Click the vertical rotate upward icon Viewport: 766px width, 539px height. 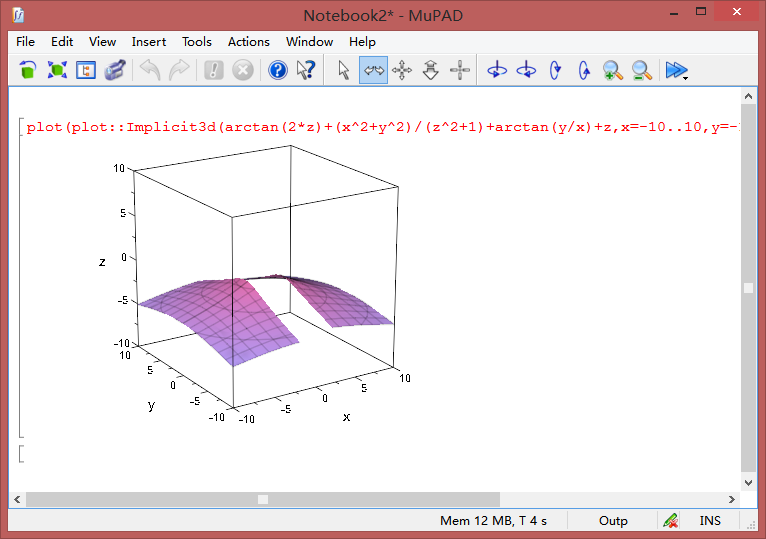pyautogui.click(x=584, y=70)
